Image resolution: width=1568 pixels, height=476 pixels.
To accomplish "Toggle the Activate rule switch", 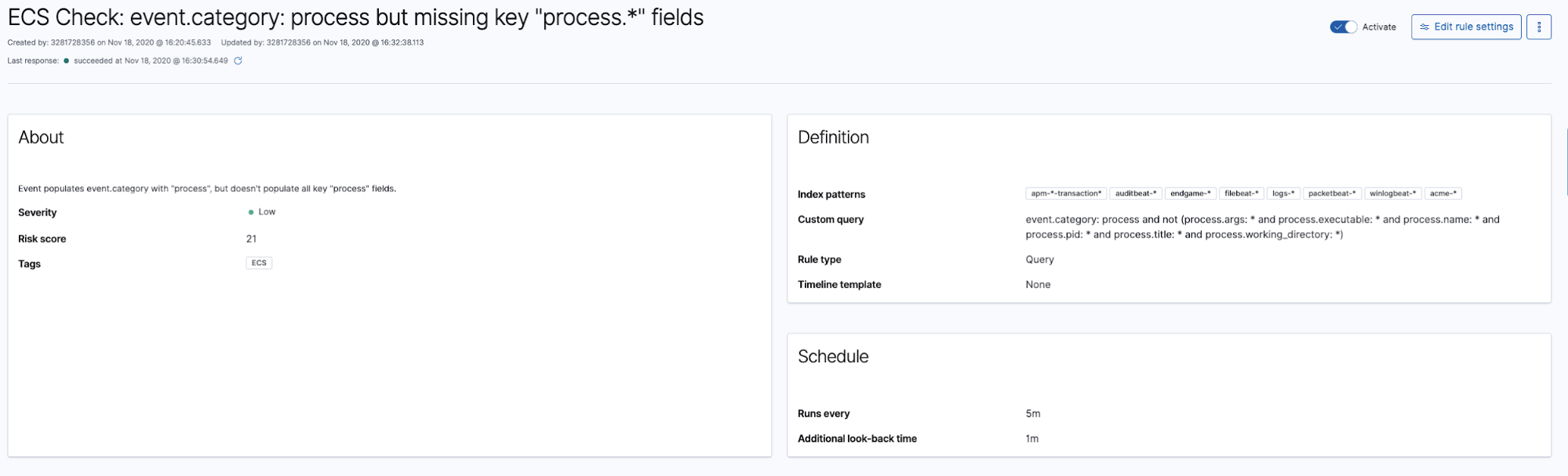I will tap(1343, 27).
